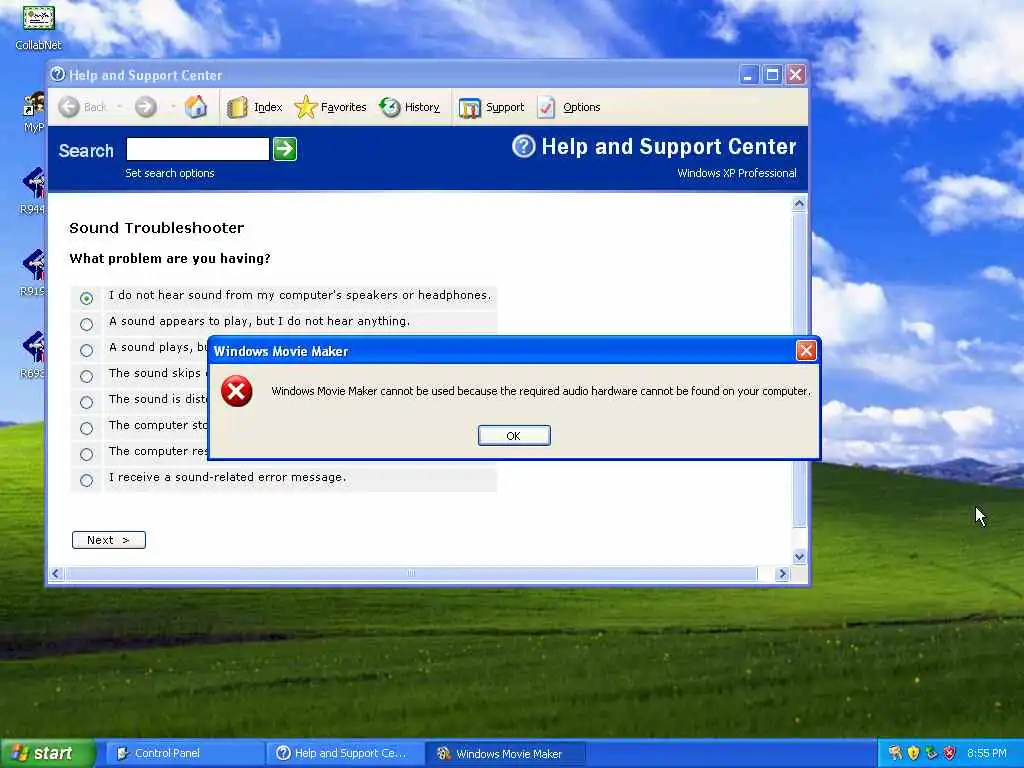Screen dimensions: 1024x768
Task: Select the R693 desktop shortcut icon
Action: tap(34, 346)
